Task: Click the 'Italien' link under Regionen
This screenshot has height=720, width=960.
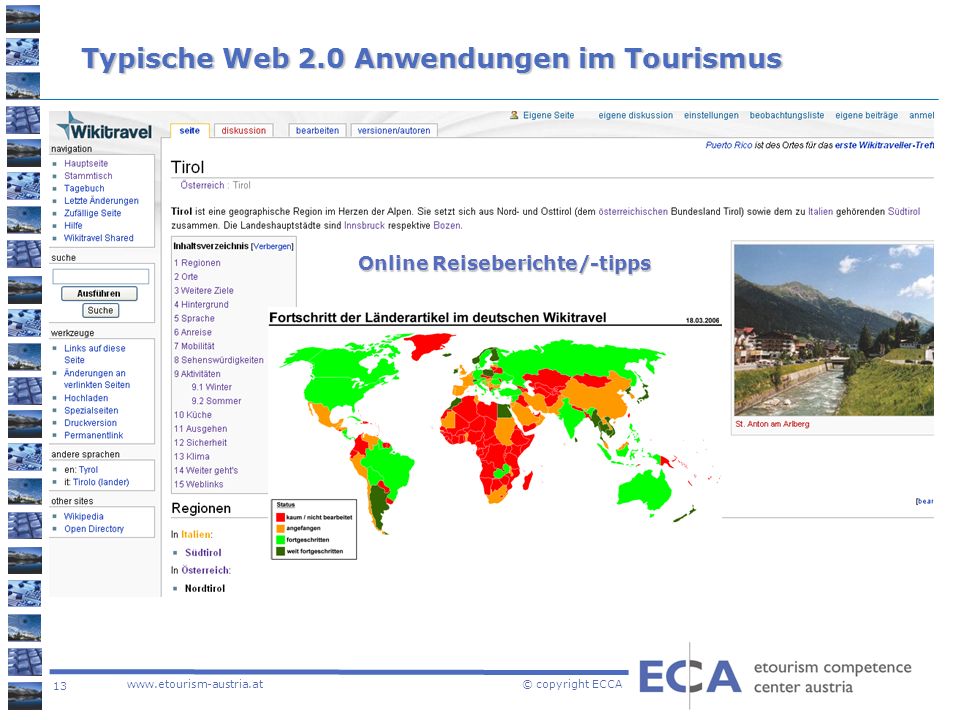Action: point(196,534)
